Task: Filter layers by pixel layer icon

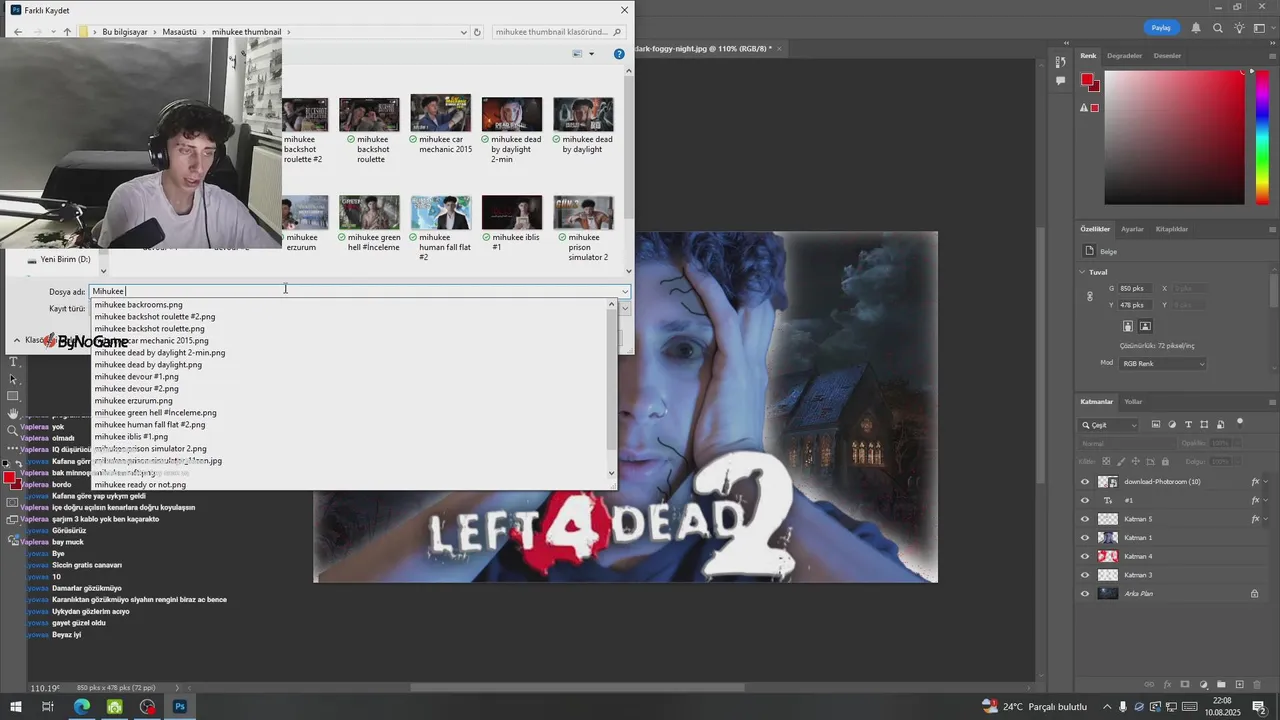Action: point(1155,425)
